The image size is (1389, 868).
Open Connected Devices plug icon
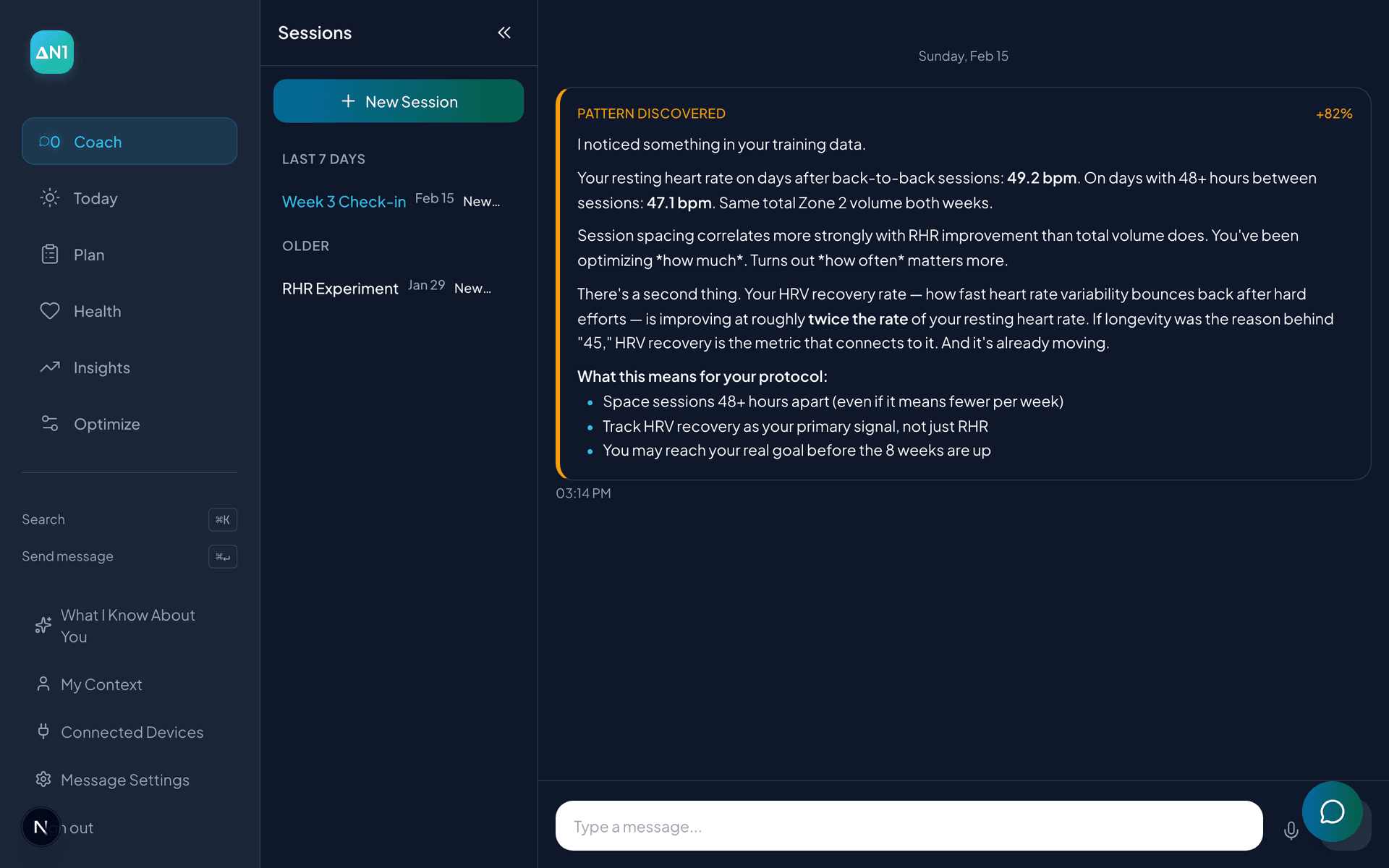click(x=43, y=732)
